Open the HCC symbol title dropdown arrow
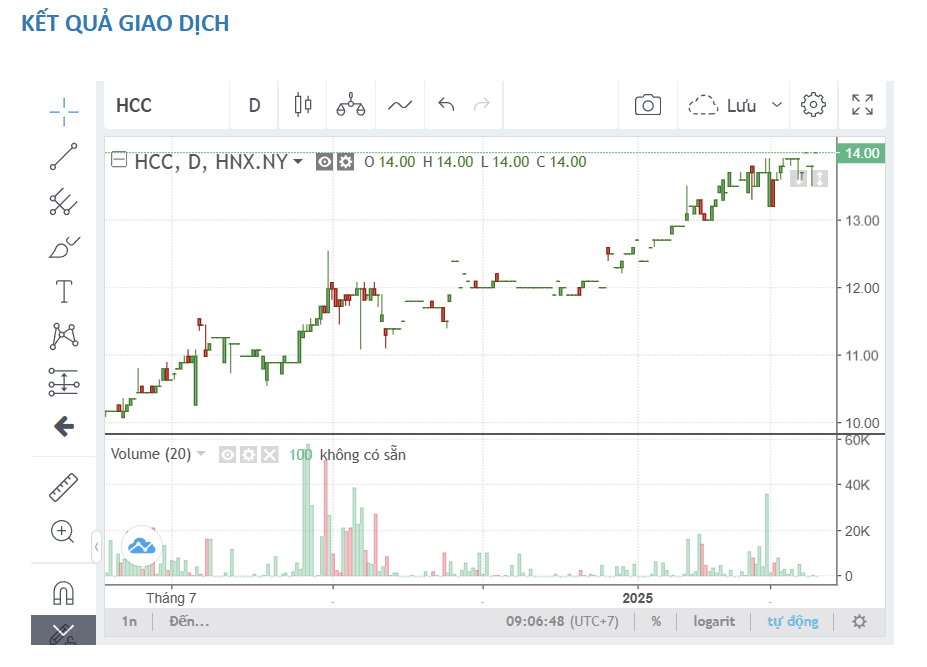This screenshot has width=927, height=667. click(298, 162)
